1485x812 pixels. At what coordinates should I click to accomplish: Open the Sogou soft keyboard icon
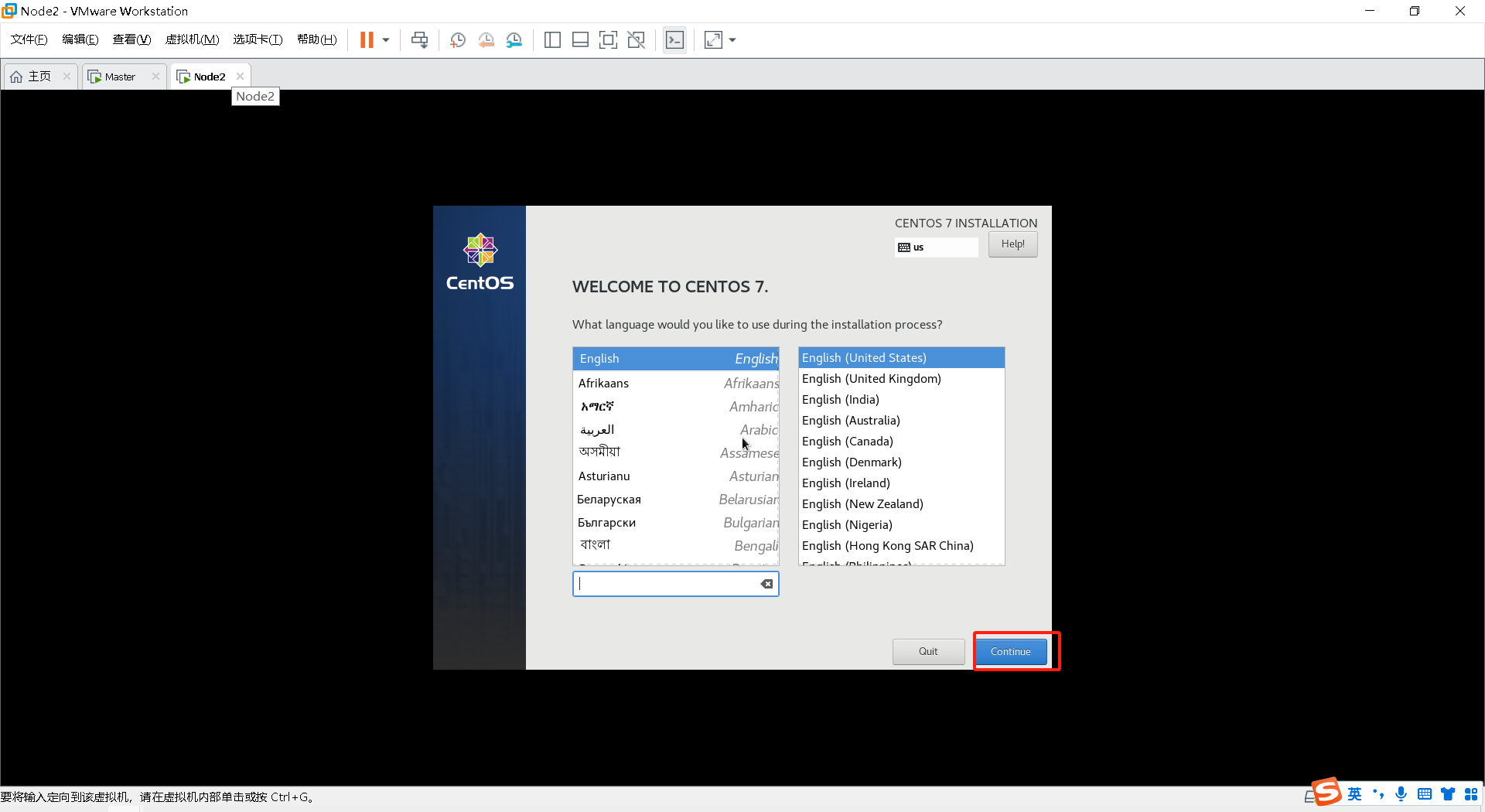[x=1425, y=794]
